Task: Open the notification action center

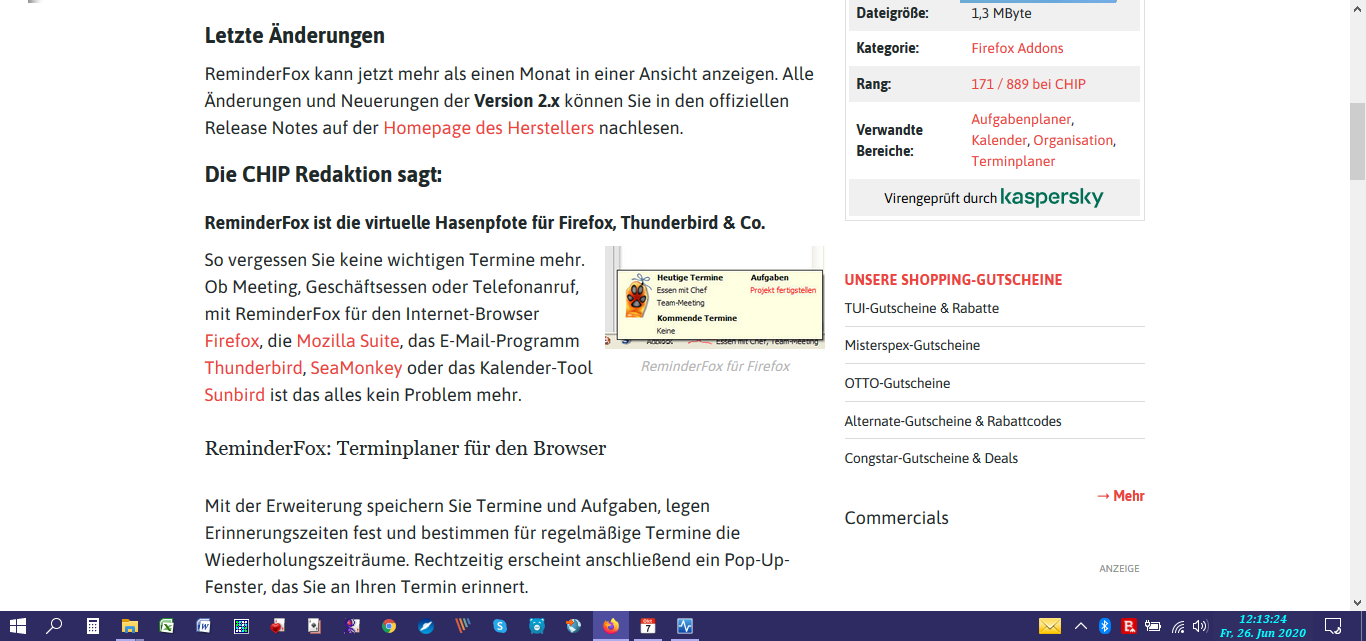Action: (x=1333, y=626)
